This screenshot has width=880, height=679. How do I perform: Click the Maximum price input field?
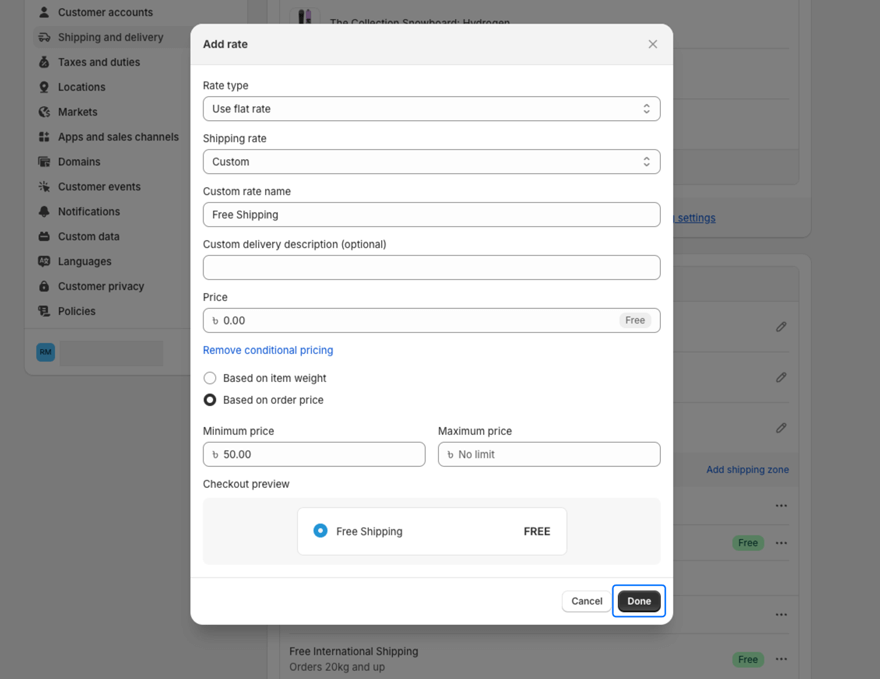549,454
